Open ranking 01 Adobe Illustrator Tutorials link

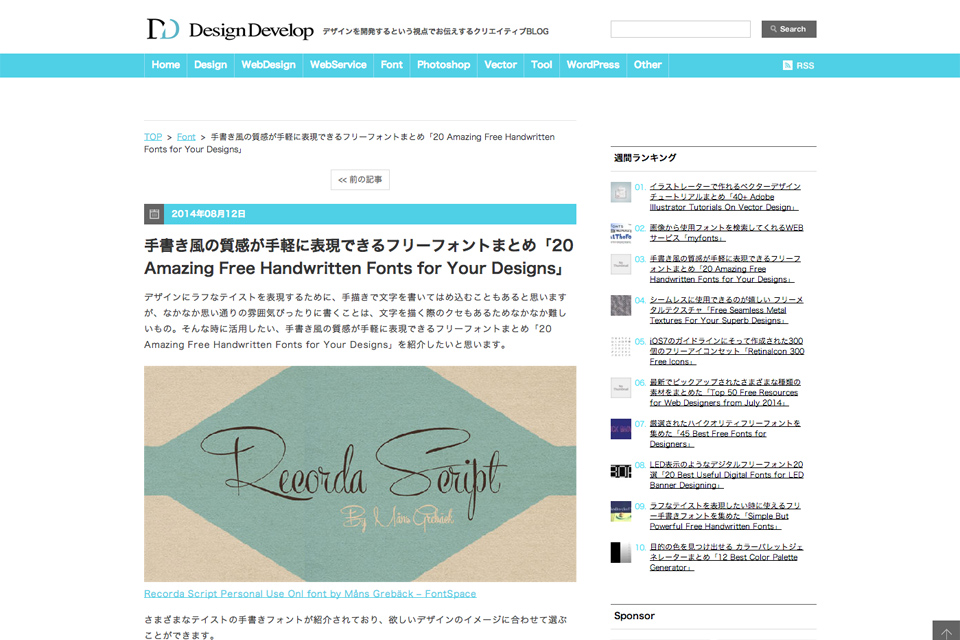(x=725, y=197)
